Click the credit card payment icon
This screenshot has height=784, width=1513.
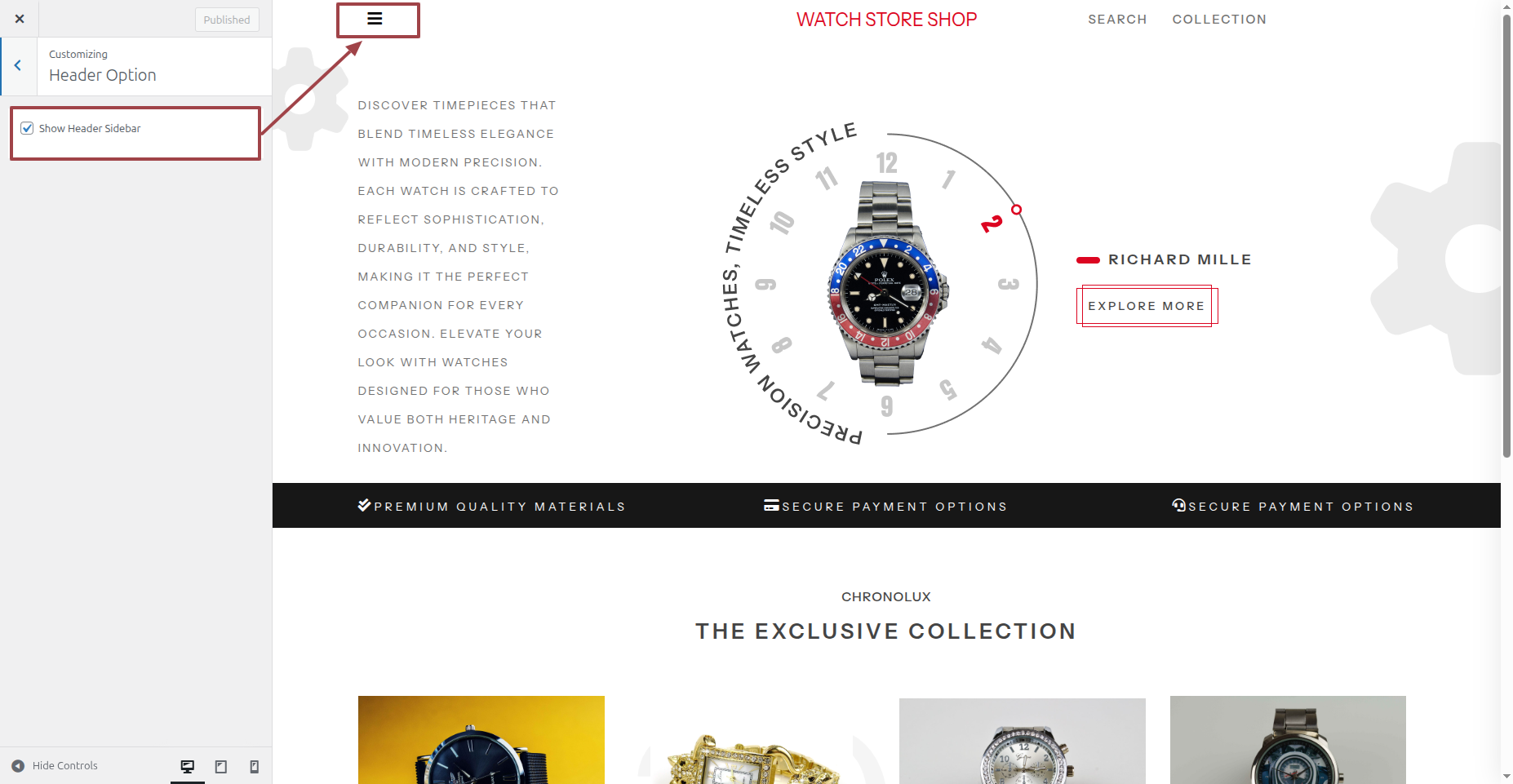(x=771, y=505)
